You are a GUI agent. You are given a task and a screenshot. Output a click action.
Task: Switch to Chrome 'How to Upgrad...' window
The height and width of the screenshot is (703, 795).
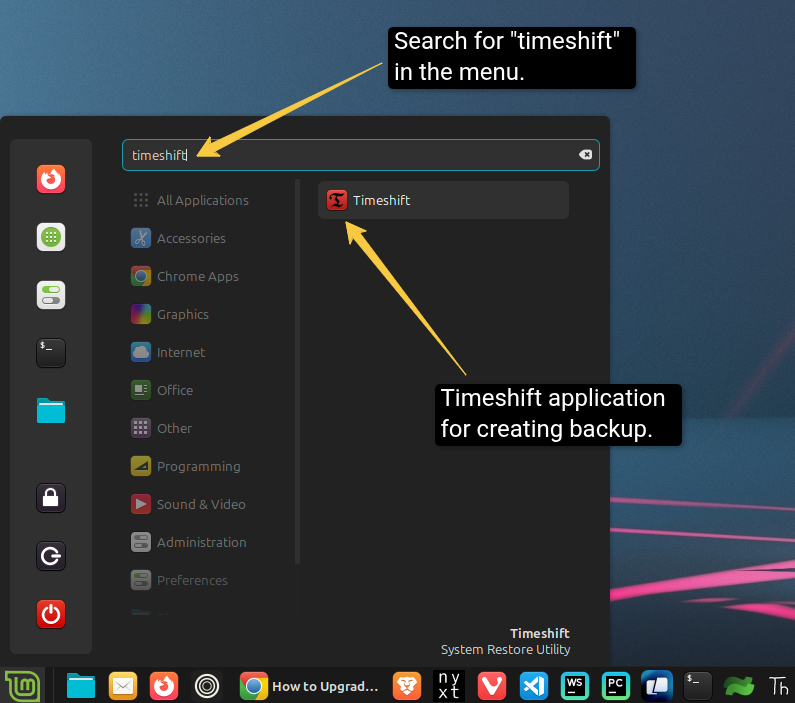pyautogui.click(x=309, y=686)
